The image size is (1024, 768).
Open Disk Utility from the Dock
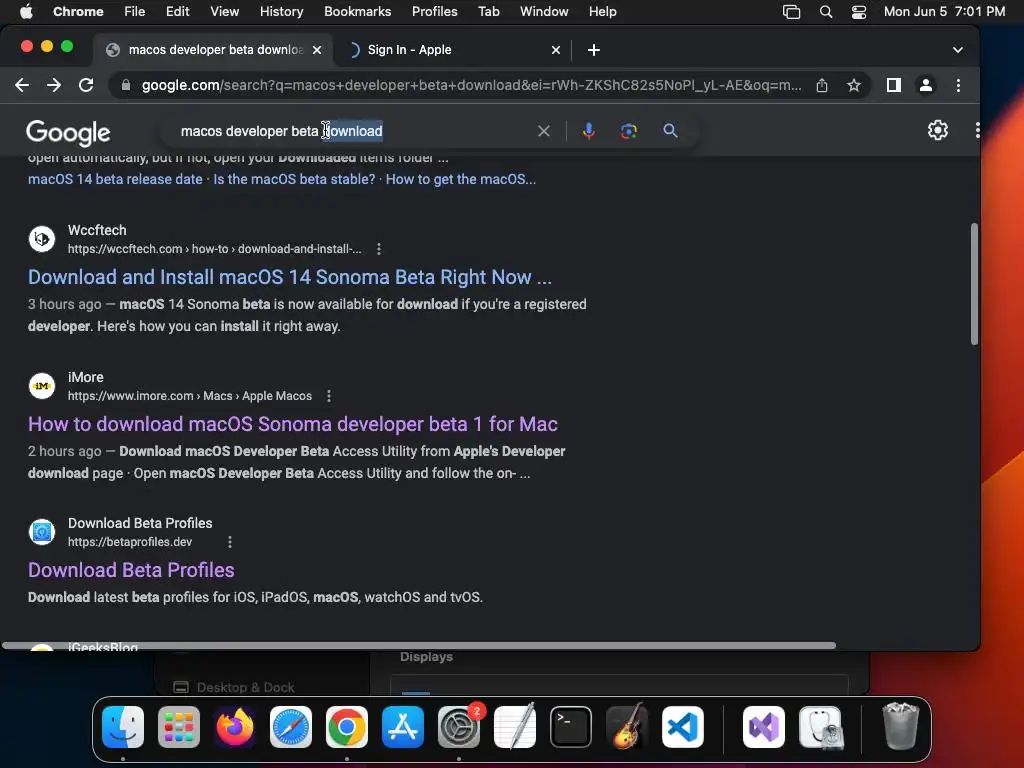click(821, 727)
